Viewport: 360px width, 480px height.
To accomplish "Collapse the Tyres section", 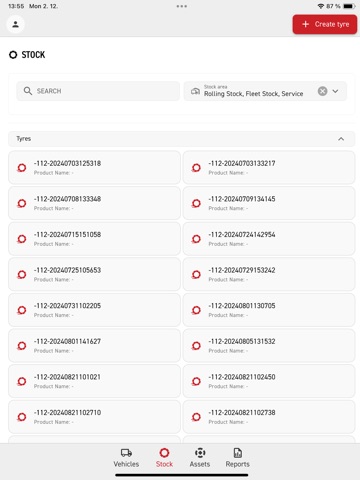I will pyautogui.click(x=341, y=139).
